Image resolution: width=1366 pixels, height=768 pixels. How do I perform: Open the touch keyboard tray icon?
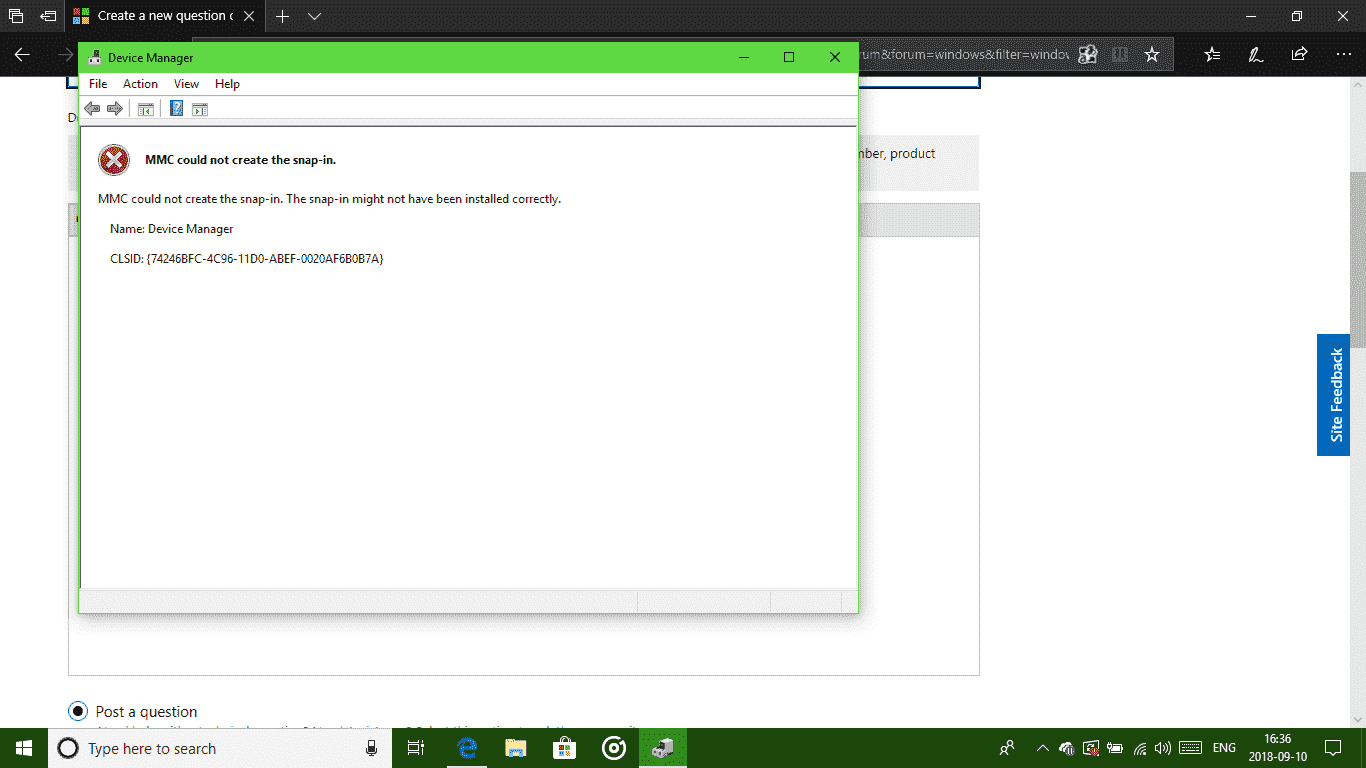pyautogui.click(x=1190, y=748)
